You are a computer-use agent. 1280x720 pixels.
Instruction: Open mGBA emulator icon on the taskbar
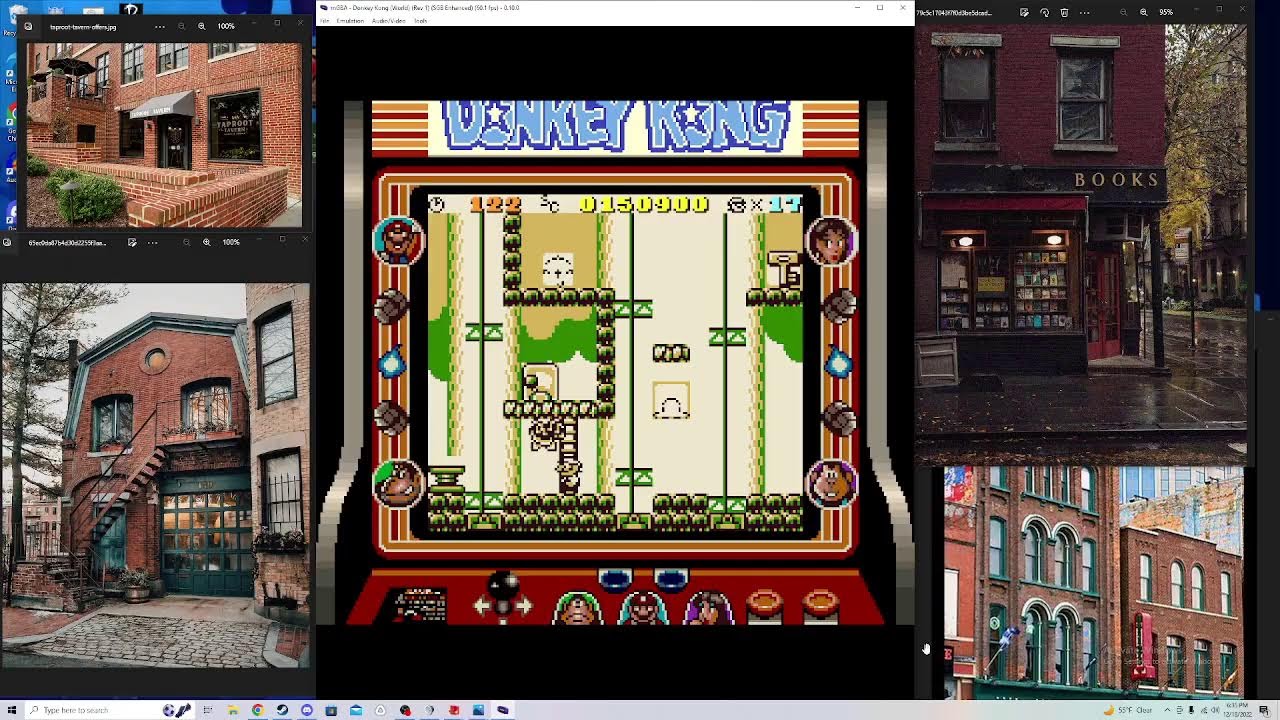coord(503,710)
